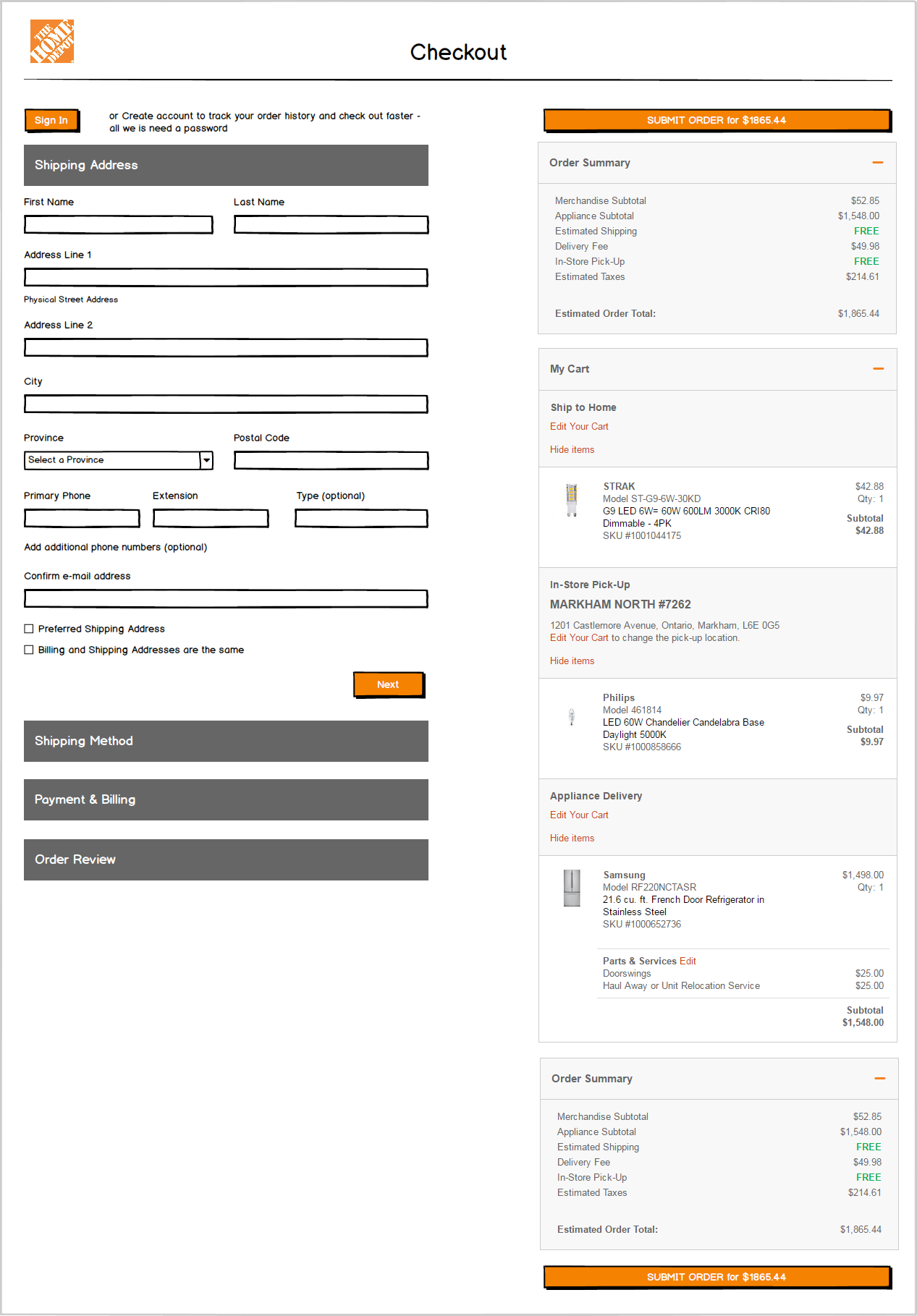Expand the Shipping Method section
917x1316 pixels.
[x=226, y=741]
